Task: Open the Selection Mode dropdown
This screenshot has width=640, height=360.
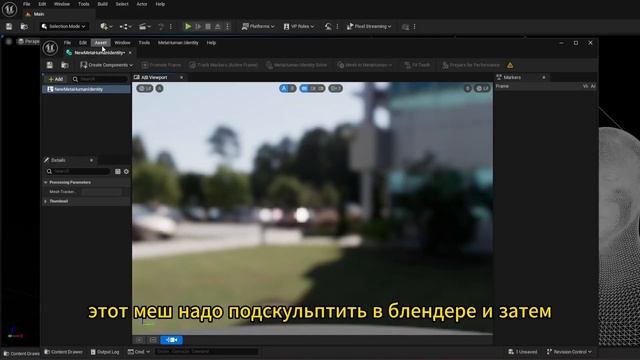Action: point(64,27)
